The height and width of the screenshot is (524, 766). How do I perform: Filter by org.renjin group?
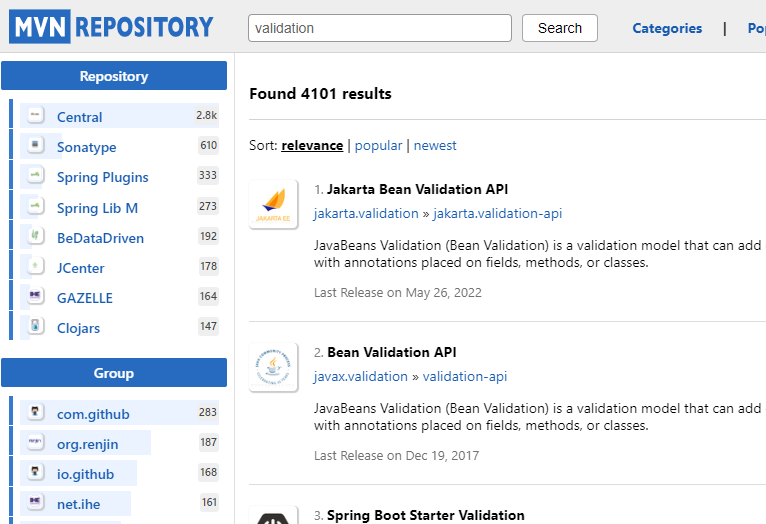point(87,444)
